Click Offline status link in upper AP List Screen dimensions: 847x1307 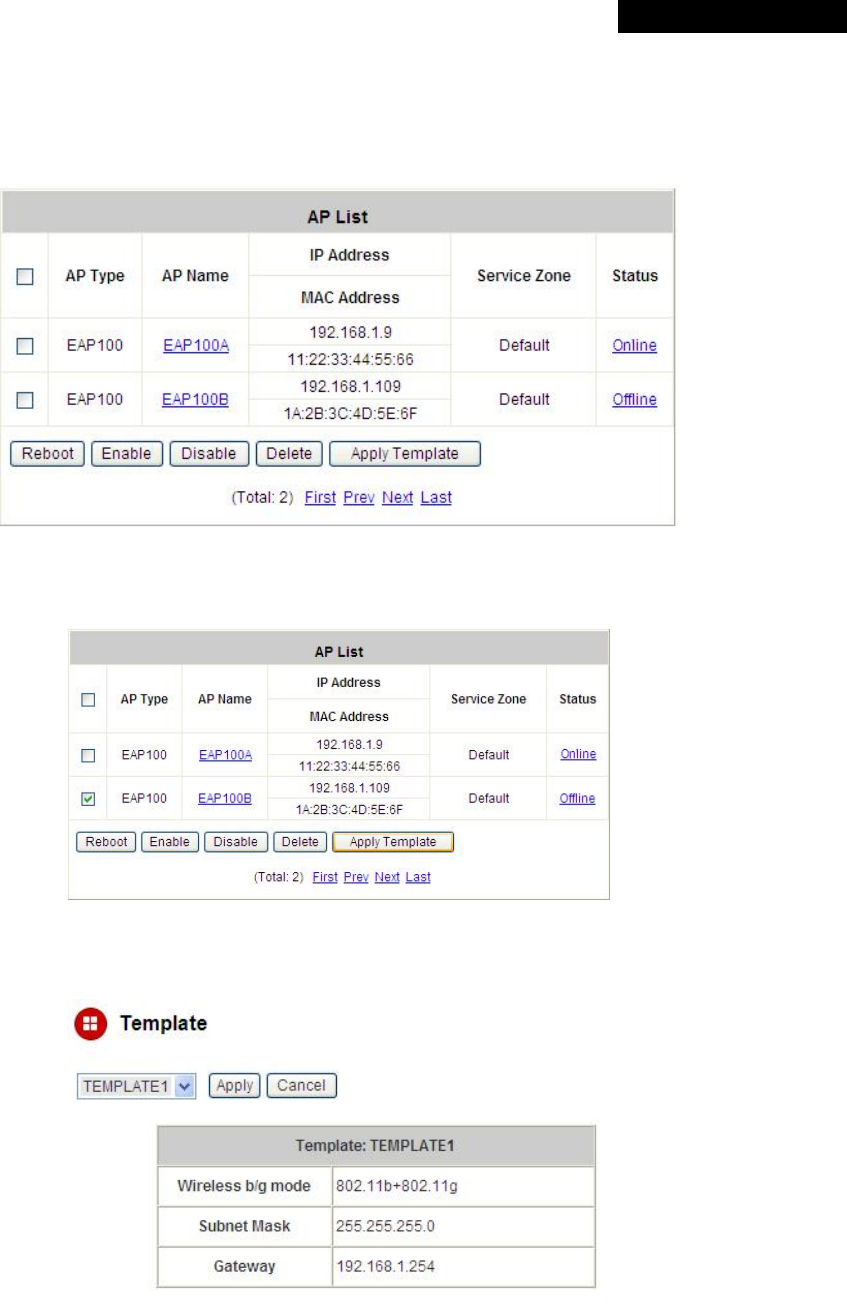[635, 400]
